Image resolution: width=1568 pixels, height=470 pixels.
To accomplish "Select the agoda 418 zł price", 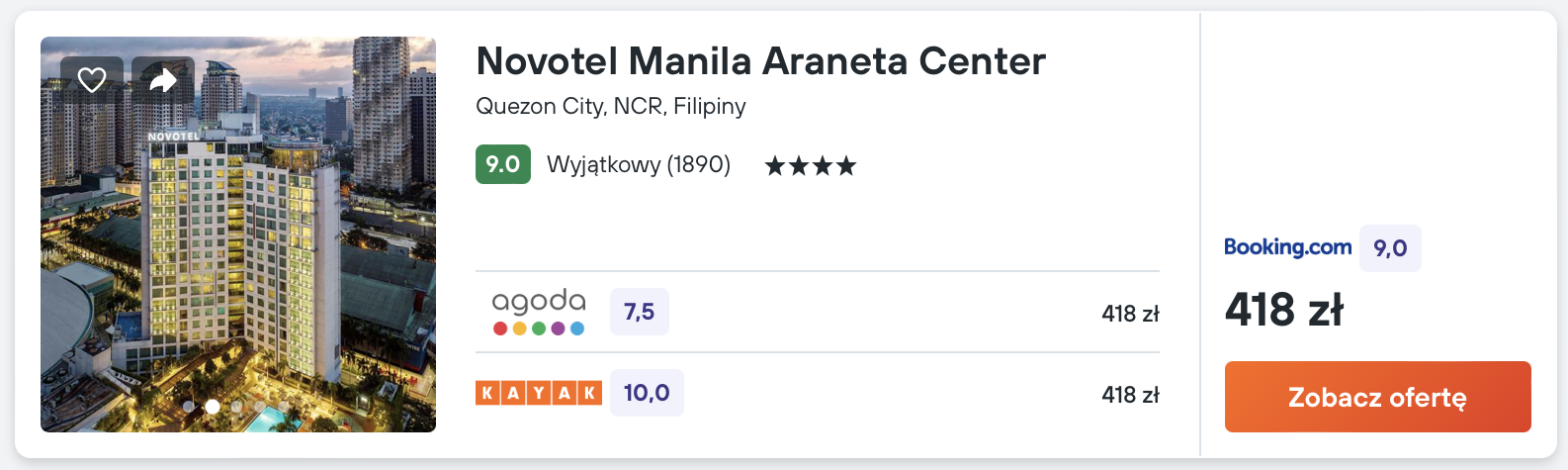I will coord(1130,314).
